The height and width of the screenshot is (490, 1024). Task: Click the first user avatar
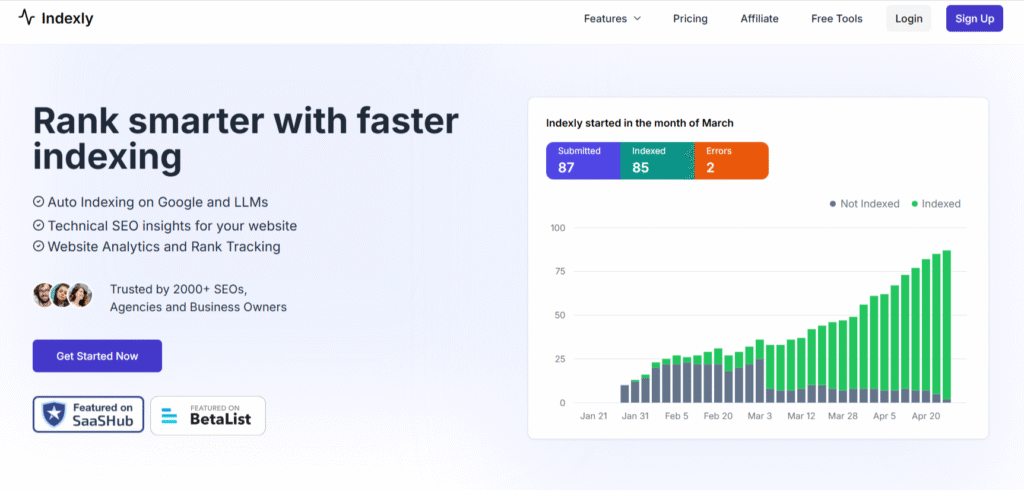[44, 295]
